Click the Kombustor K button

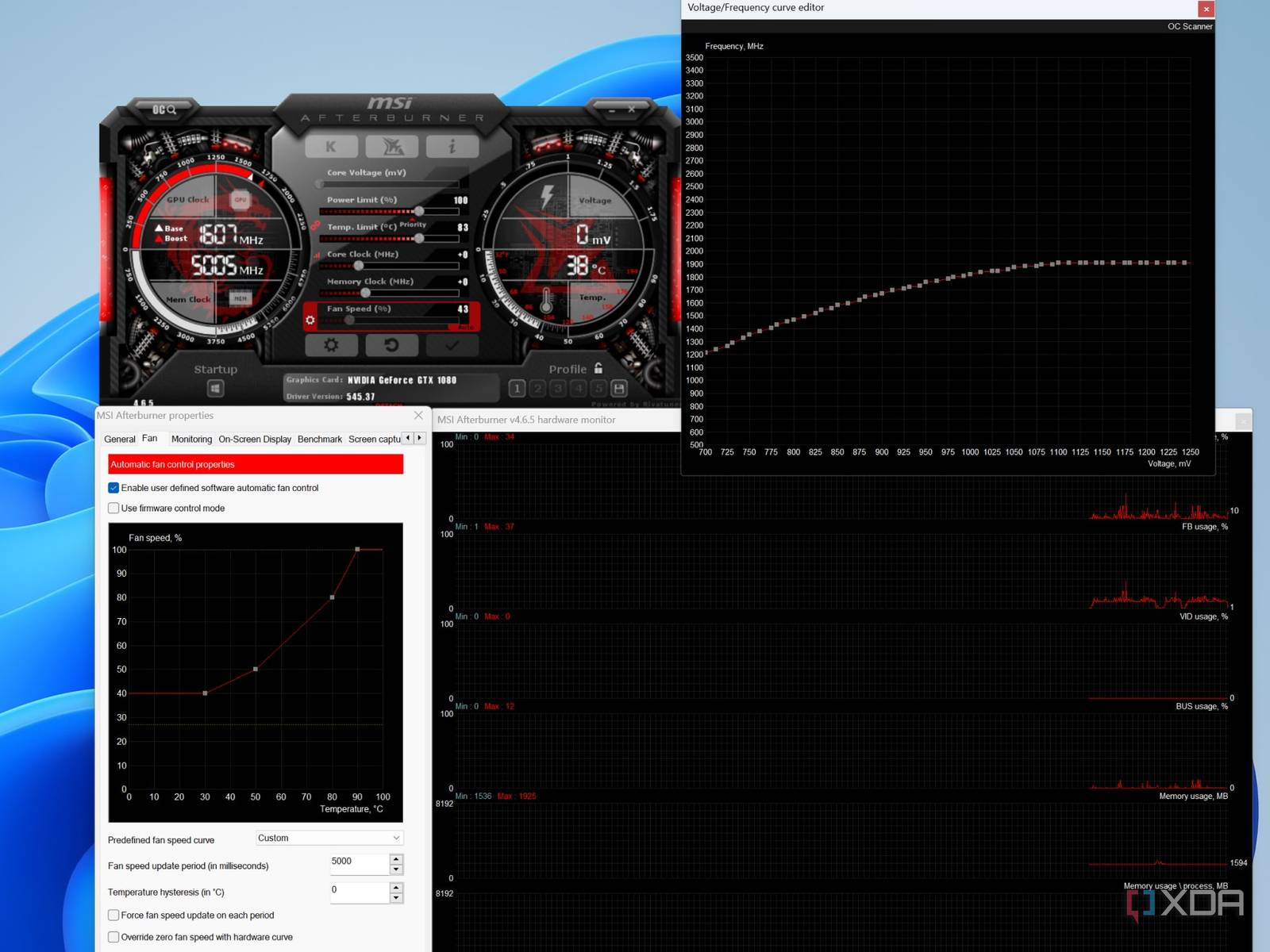coord(330,147)
